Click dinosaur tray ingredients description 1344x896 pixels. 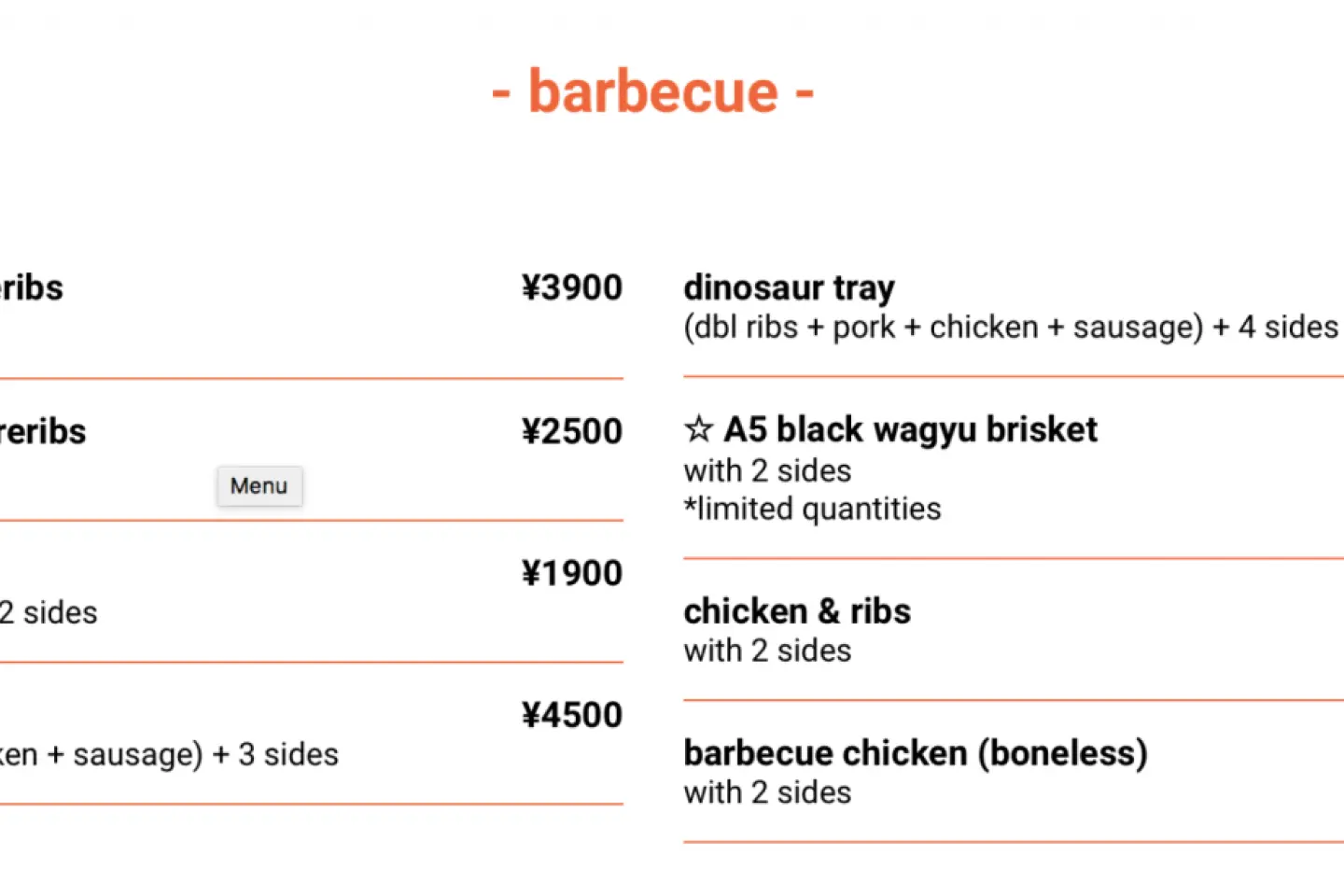coord(1011,328)
